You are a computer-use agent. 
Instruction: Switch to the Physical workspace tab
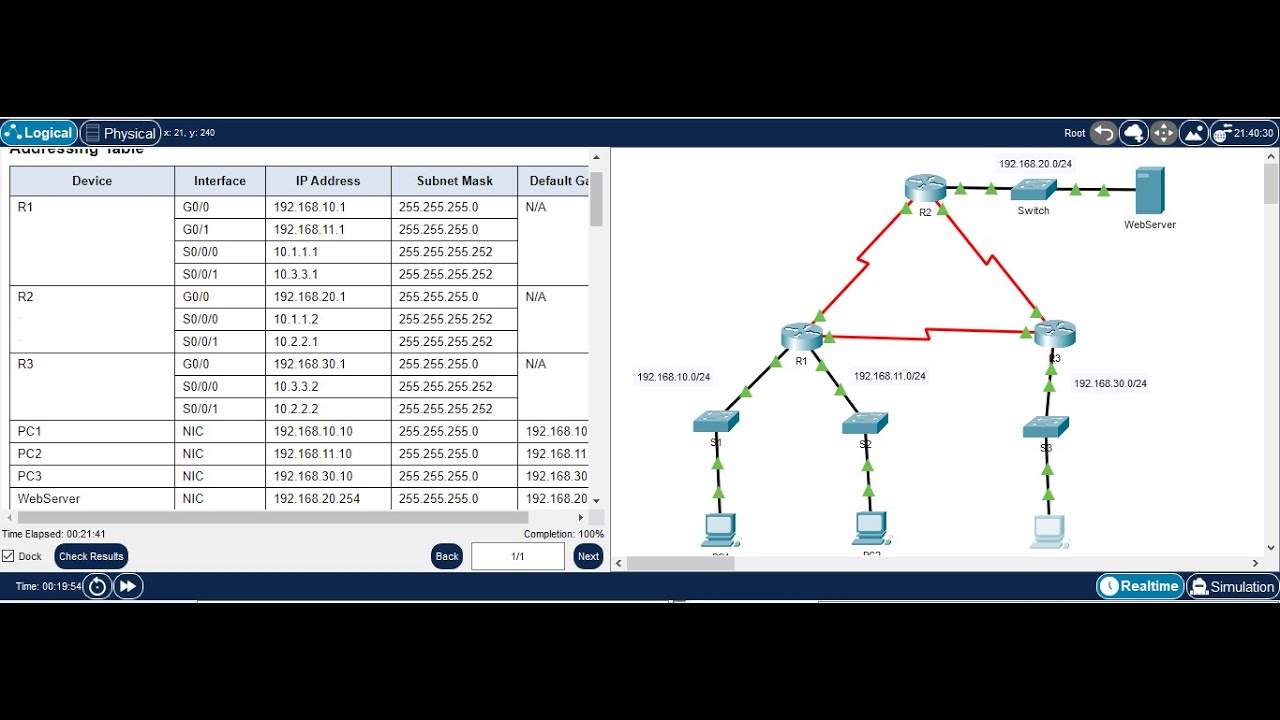(119, 133)
